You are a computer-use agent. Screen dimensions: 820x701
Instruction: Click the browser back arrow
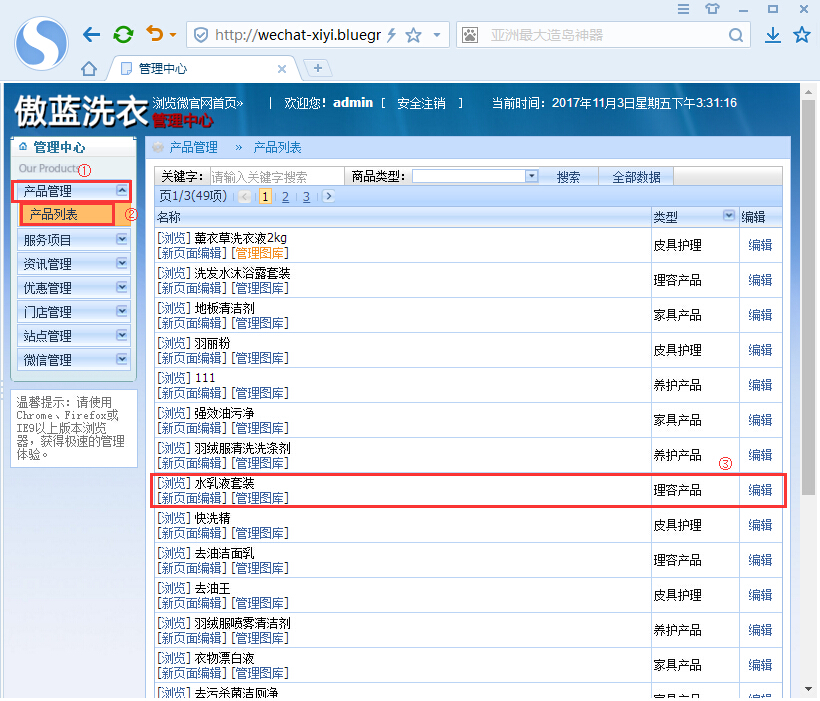tap(91, 35)
